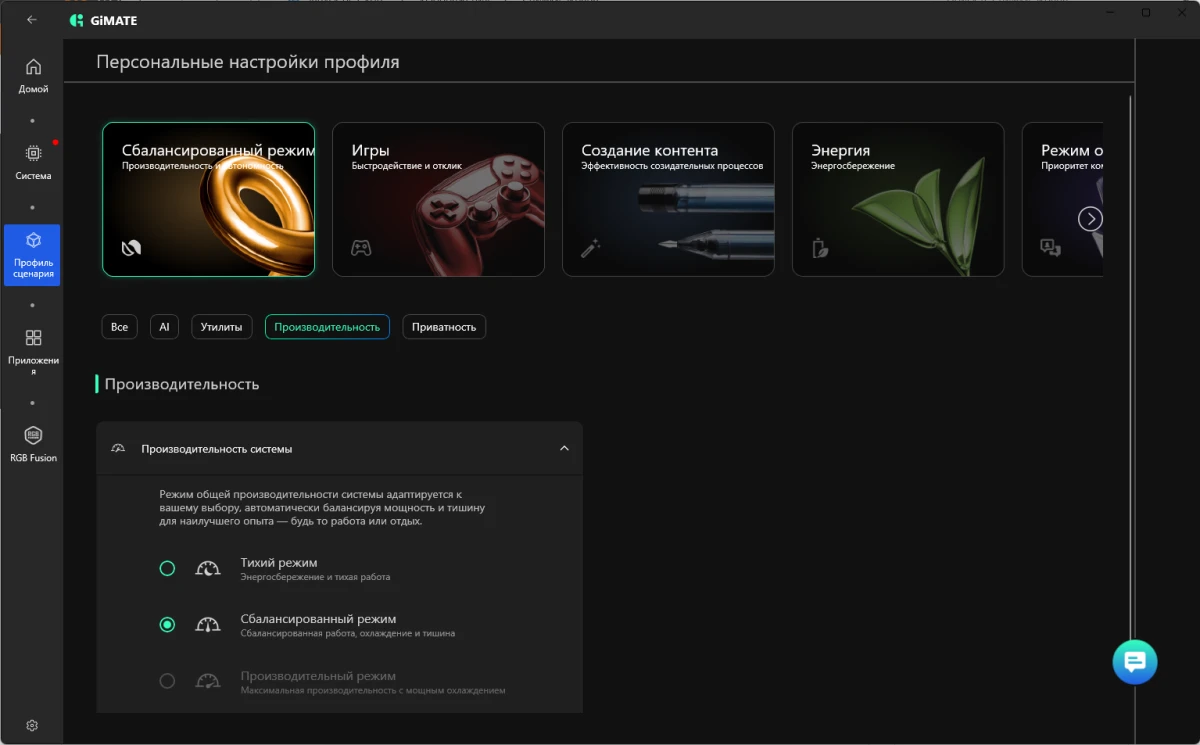Viewport: 1200px width, 745px height.
Task: Click the speedometer icon beside Производительность системы
Action: [x=118, y=449]
